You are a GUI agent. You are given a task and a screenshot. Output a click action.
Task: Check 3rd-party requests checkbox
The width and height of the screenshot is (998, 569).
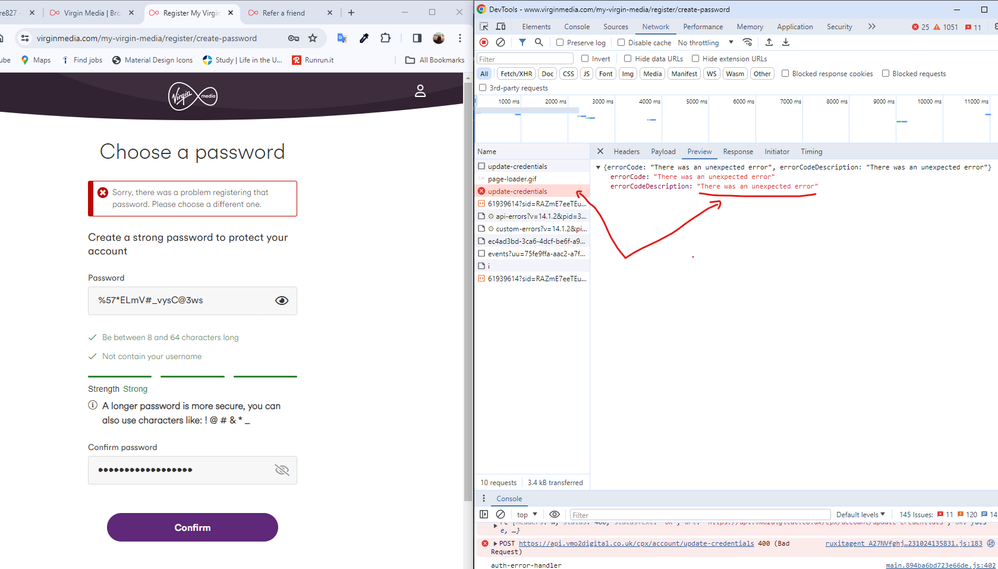coord(482,88)
